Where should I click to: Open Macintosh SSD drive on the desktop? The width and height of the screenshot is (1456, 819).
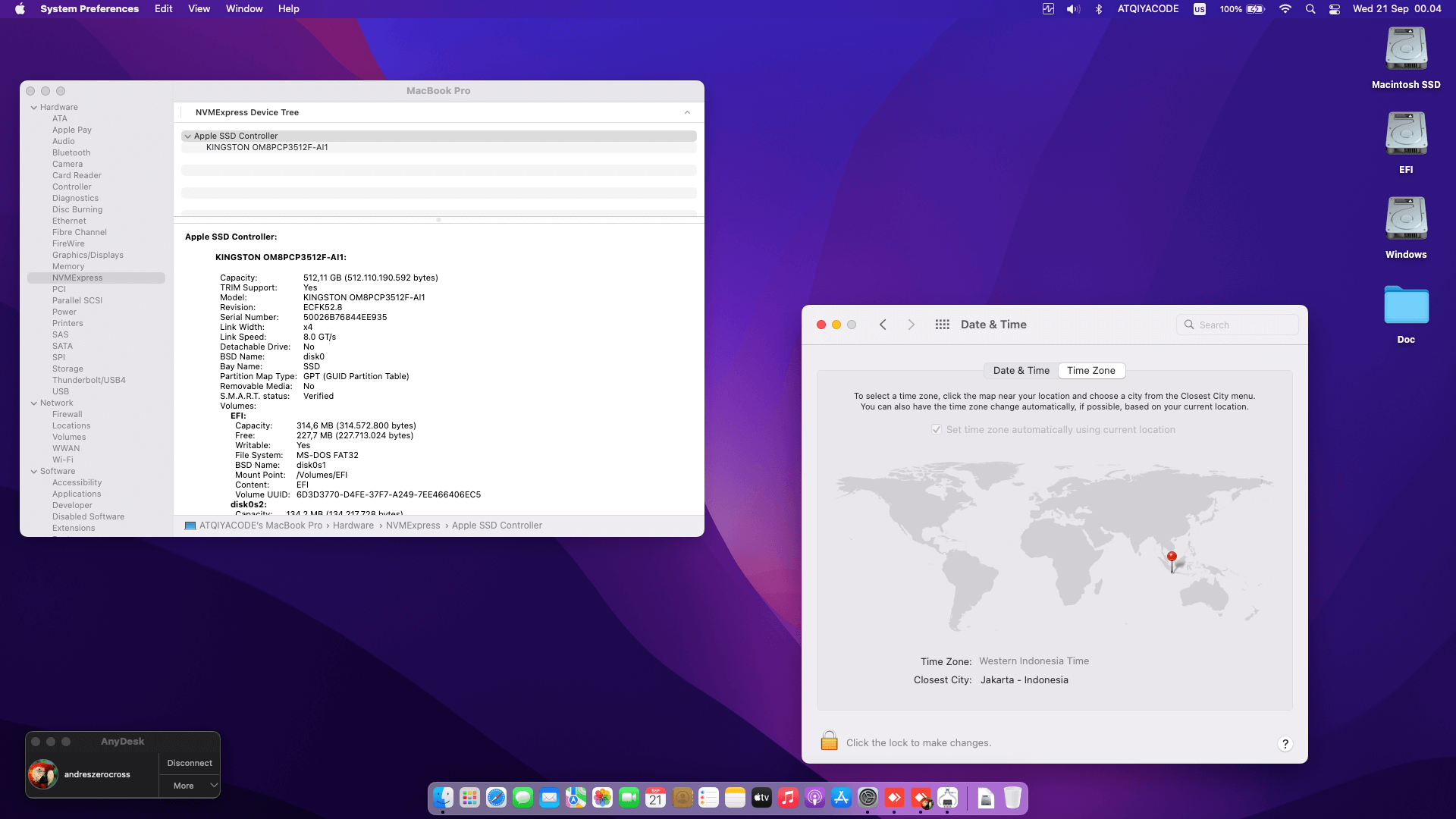tap(1406, 58)
